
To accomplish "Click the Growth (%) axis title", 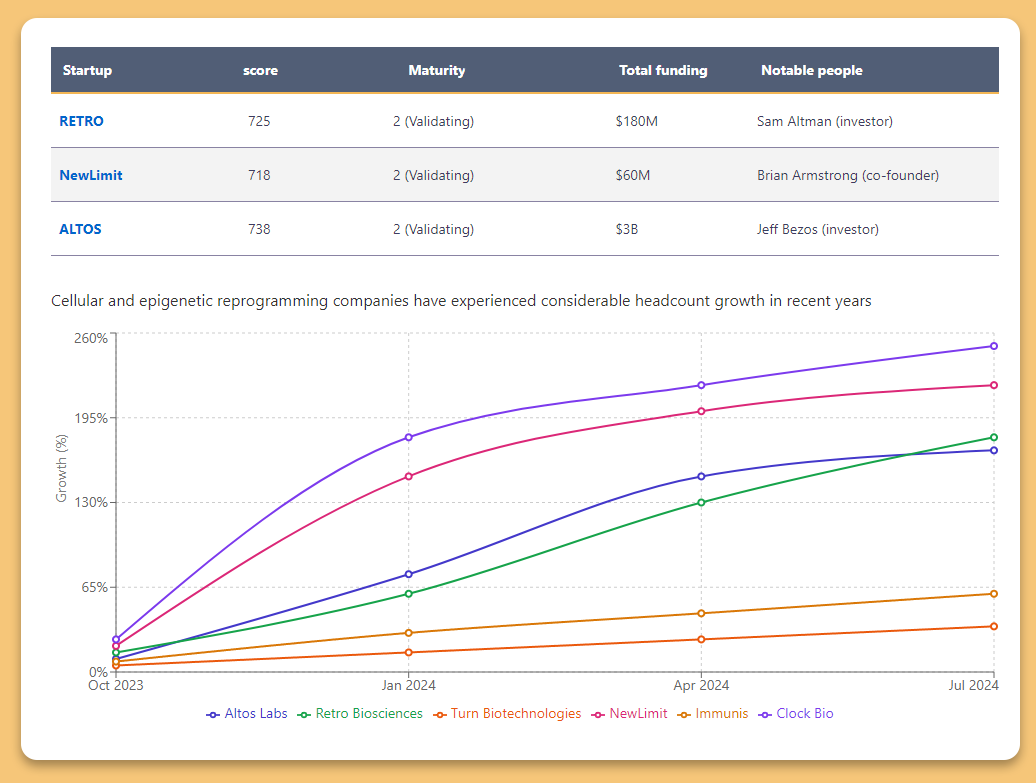I will click(x=61, y=468).
